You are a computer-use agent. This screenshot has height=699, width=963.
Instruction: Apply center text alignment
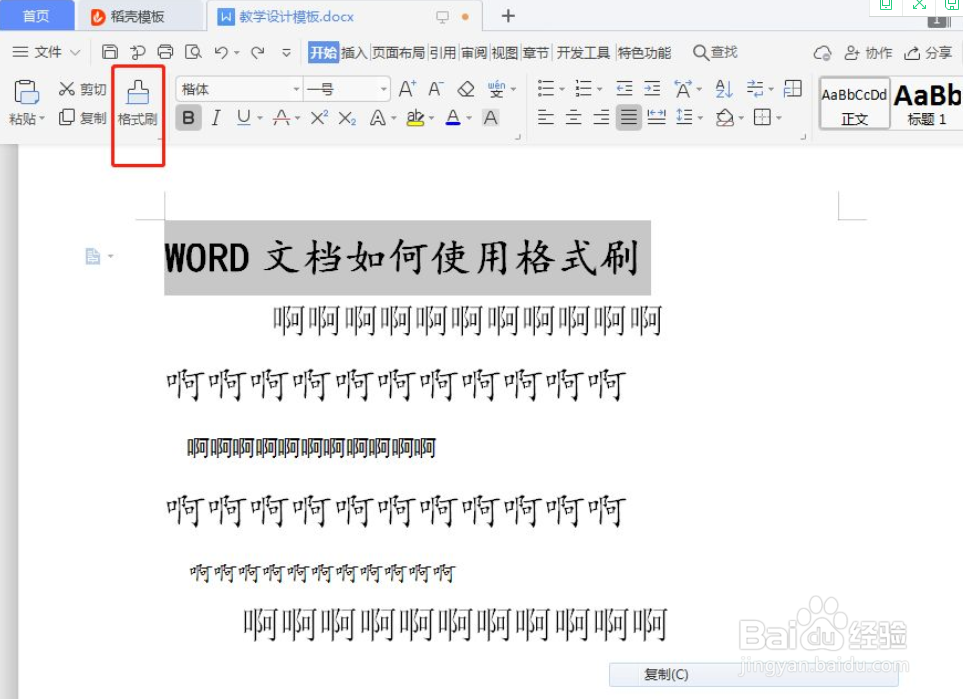[573, 117]
